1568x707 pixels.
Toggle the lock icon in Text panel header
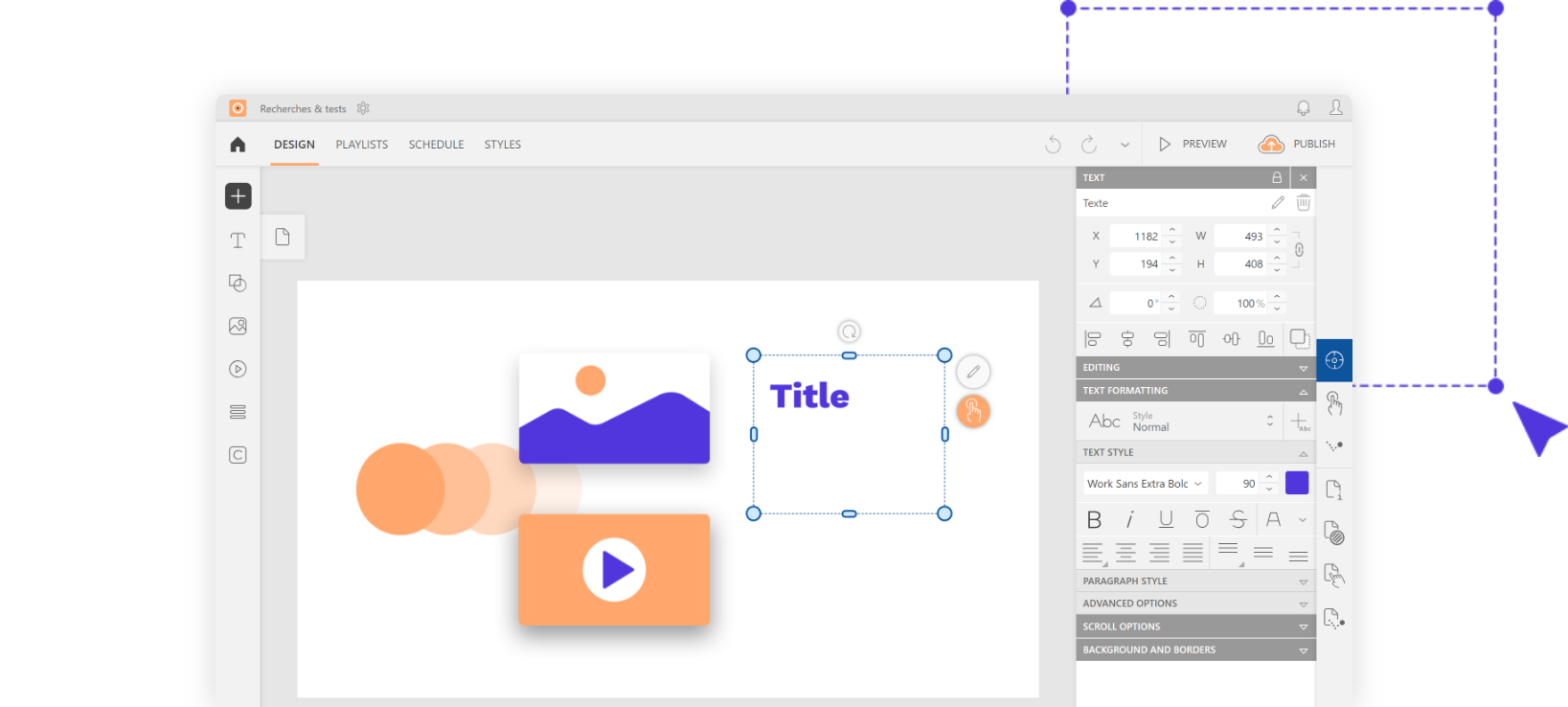1276,178
